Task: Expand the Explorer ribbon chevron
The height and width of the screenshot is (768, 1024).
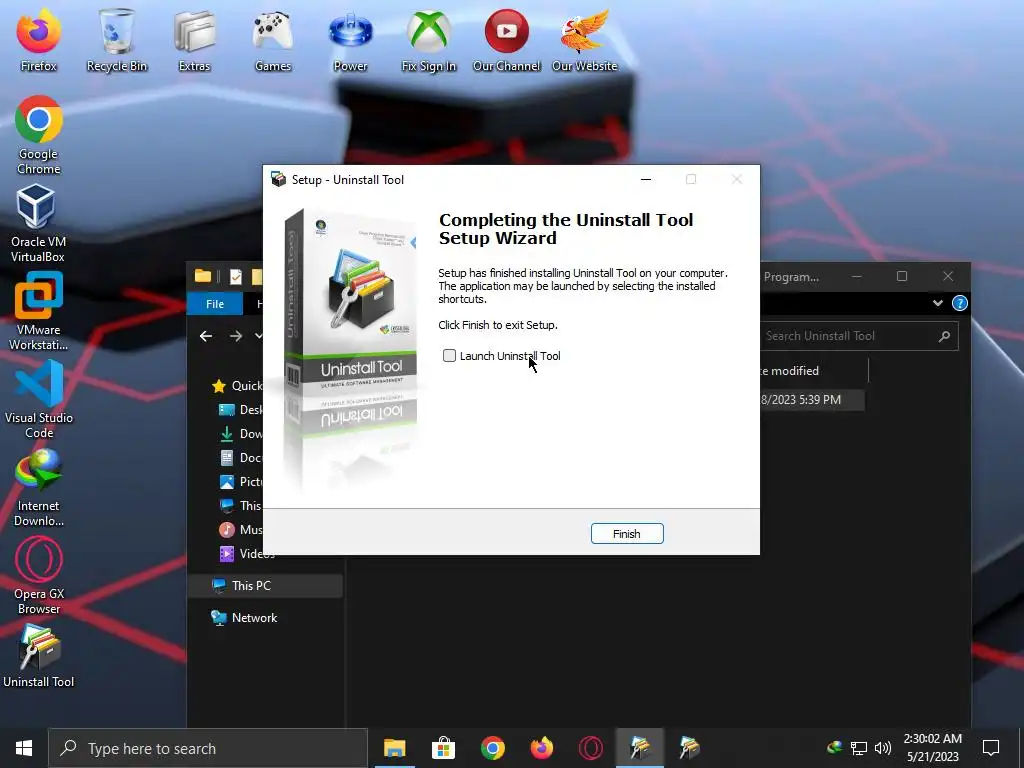Action: 938,303
